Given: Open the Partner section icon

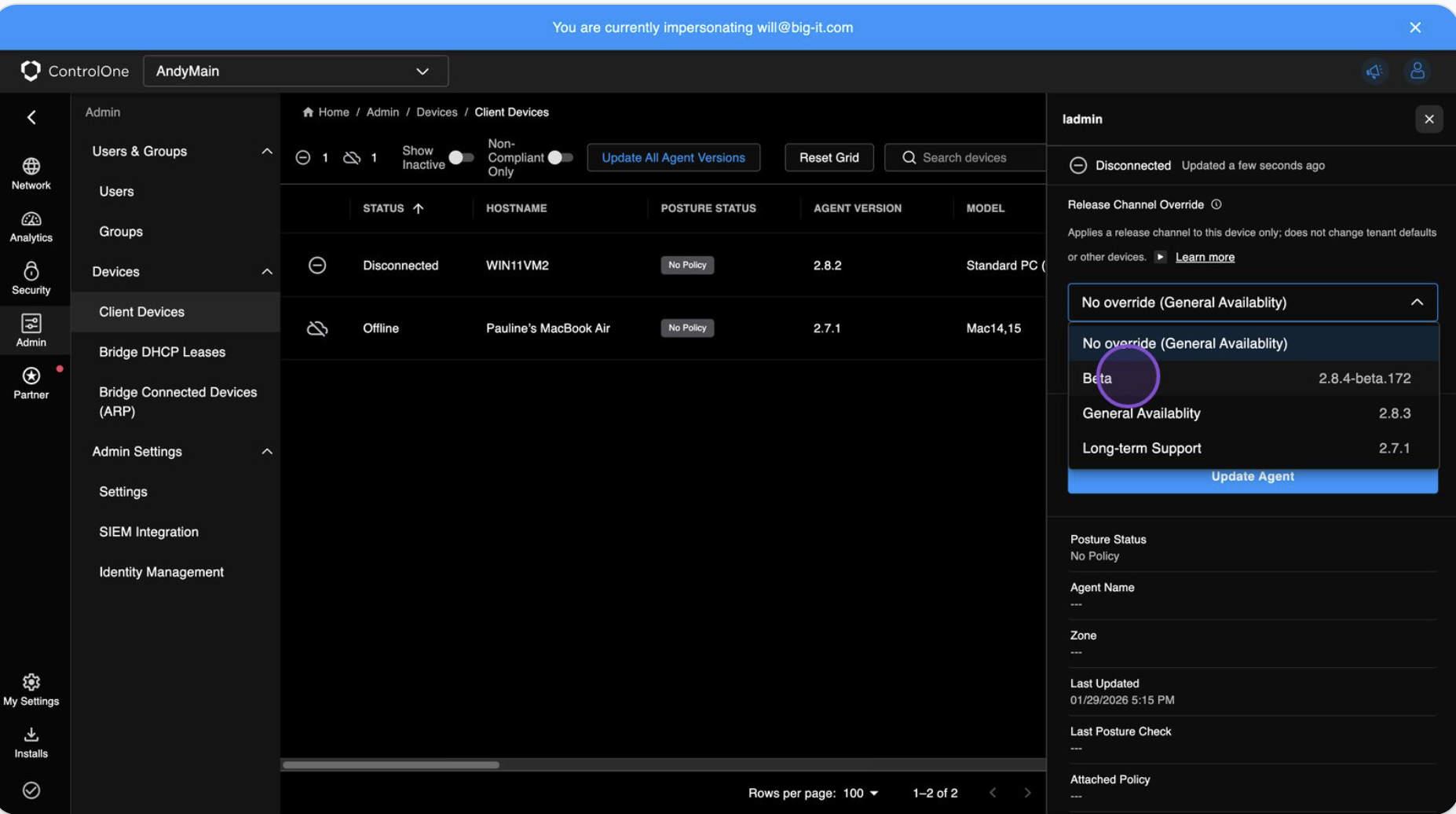Looking at the screenshot, I should (x=31, y=377).
